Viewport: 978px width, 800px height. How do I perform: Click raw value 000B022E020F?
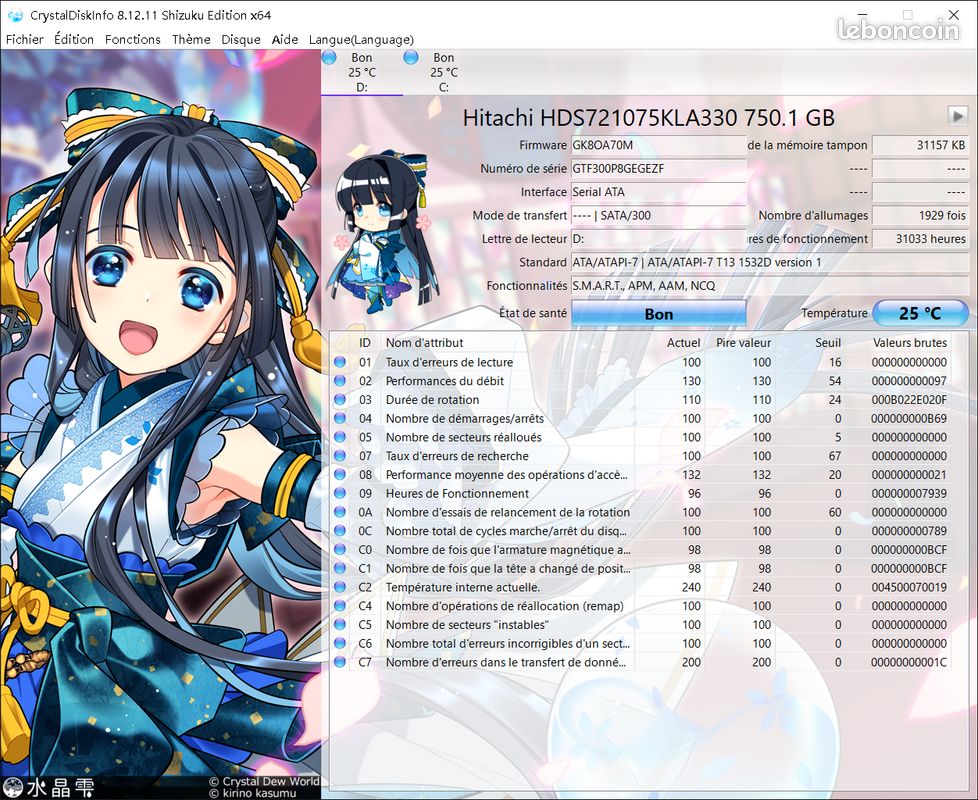pyautogui.click(x=909, y=399)
